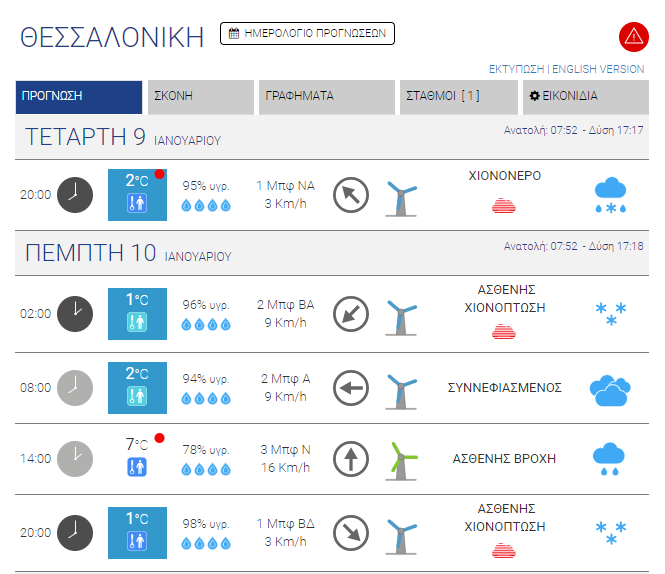Viewport: 665px width, 574px height.
Task: Select the ΣΤΑΘΜΟΙ [1] tab
Action: tap(457, 97)
